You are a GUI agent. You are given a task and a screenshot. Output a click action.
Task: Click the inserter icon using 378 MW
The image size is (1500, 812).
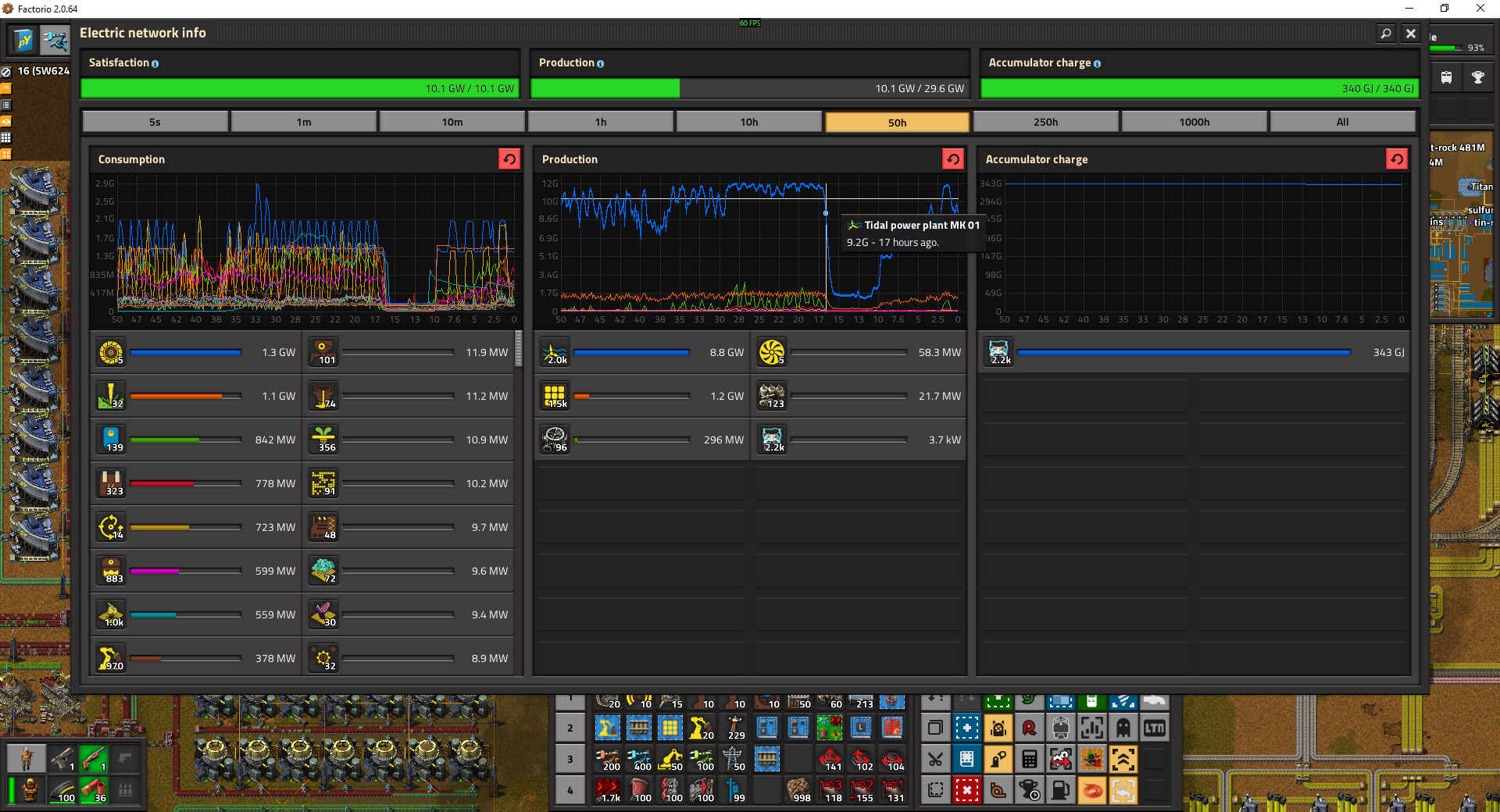(111, 659)
